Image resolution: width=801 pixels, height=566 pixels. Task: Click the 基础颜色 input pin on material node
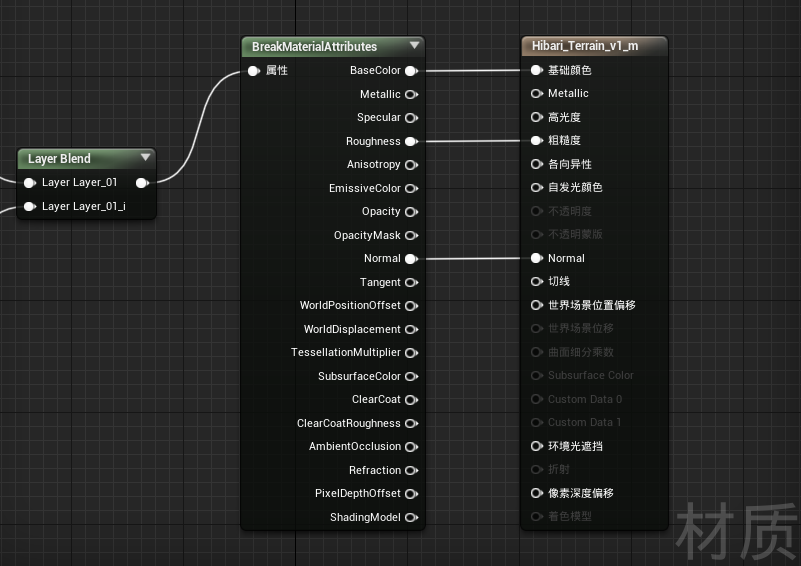536,70
